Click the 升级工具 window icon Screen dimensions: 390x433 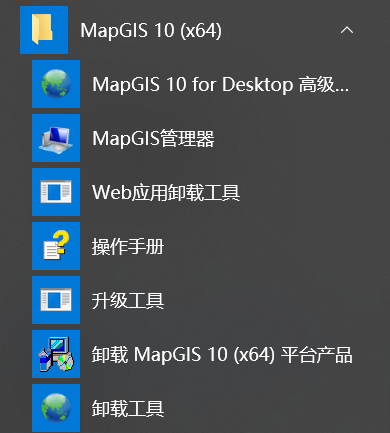tap(56, 300)
